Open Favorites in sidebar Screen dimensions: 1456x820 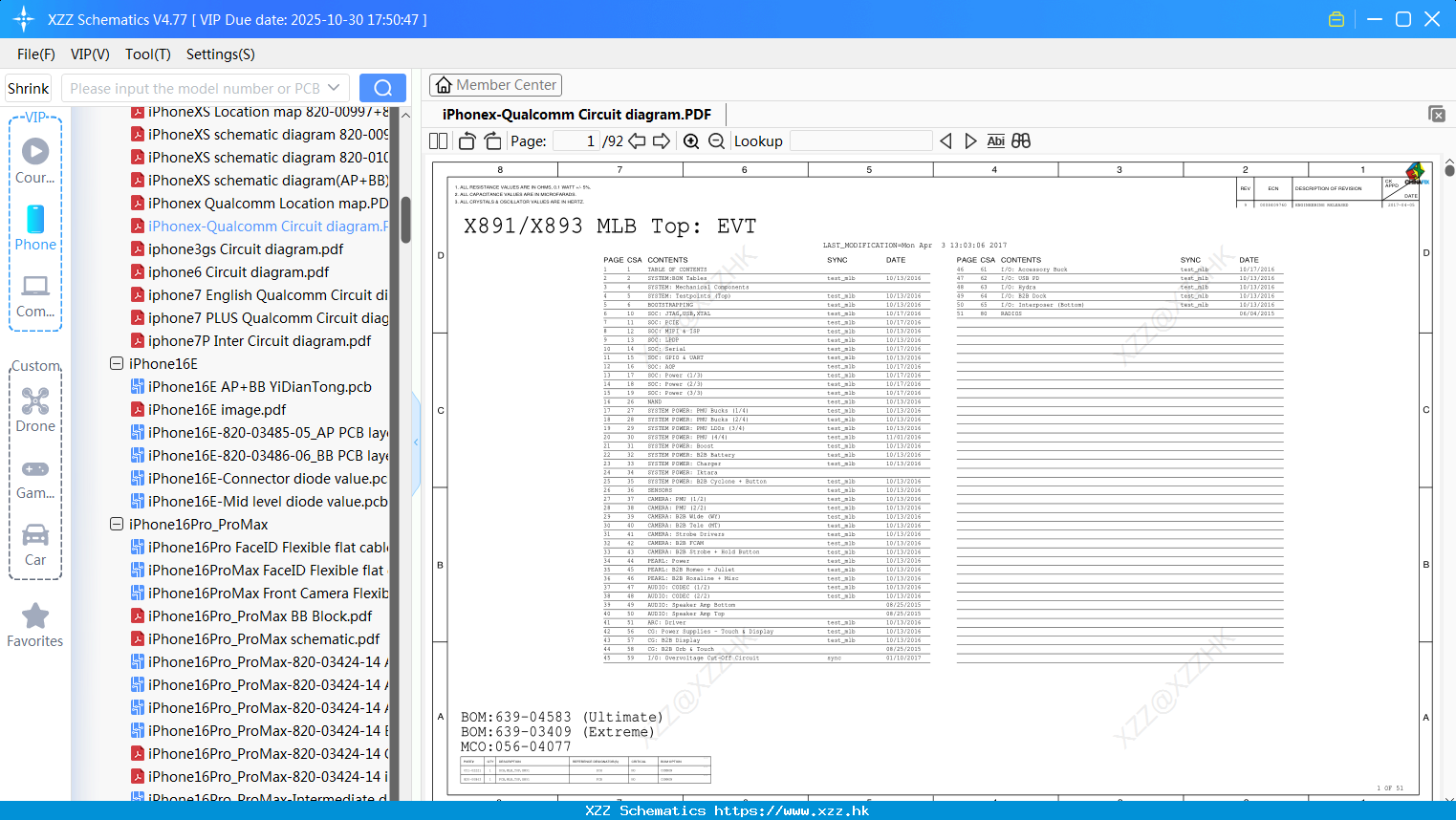35,626
